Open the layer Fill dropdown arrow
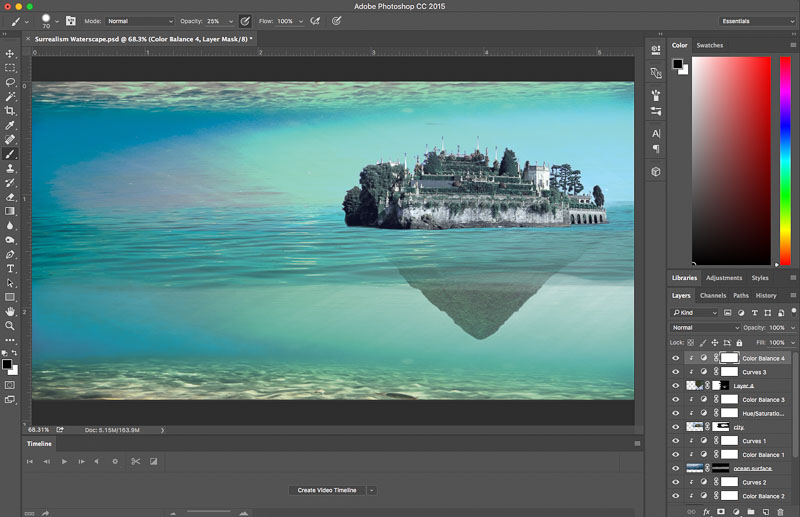The width and height of the screenshot is (800, 517). (x=793, y=343)
